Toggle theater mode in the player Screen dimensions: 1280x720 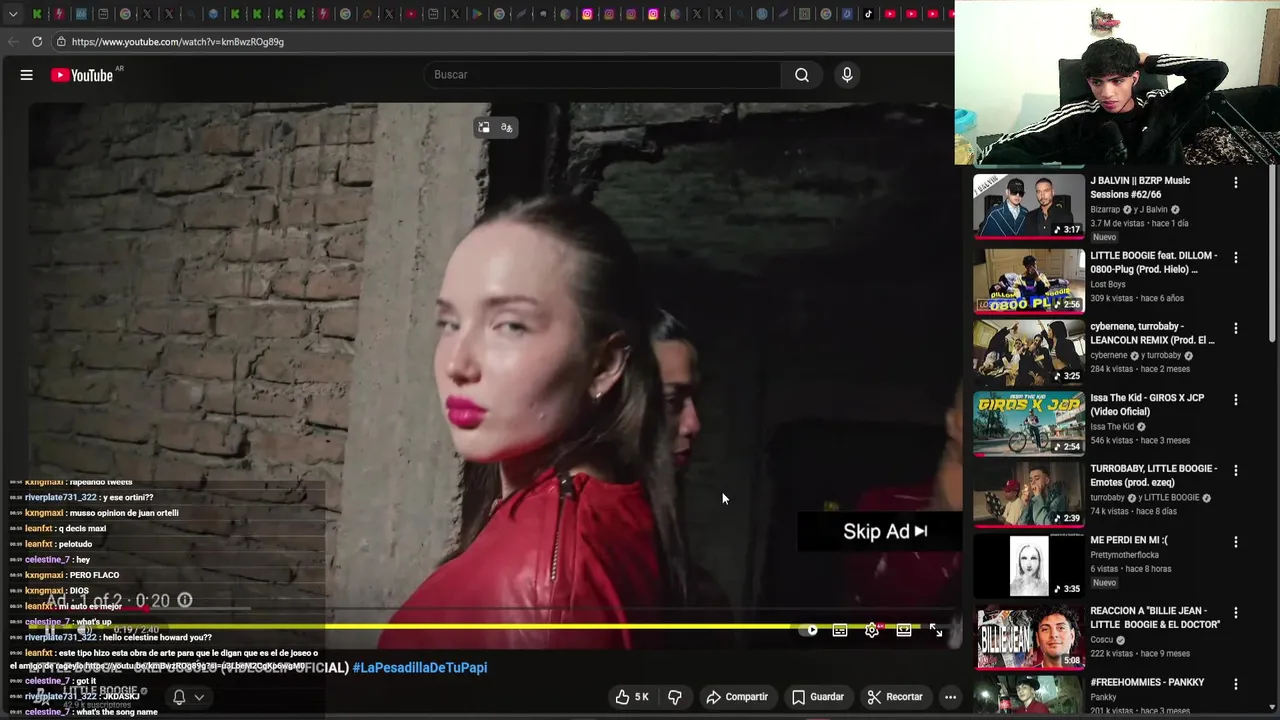(x=904, y=630)
